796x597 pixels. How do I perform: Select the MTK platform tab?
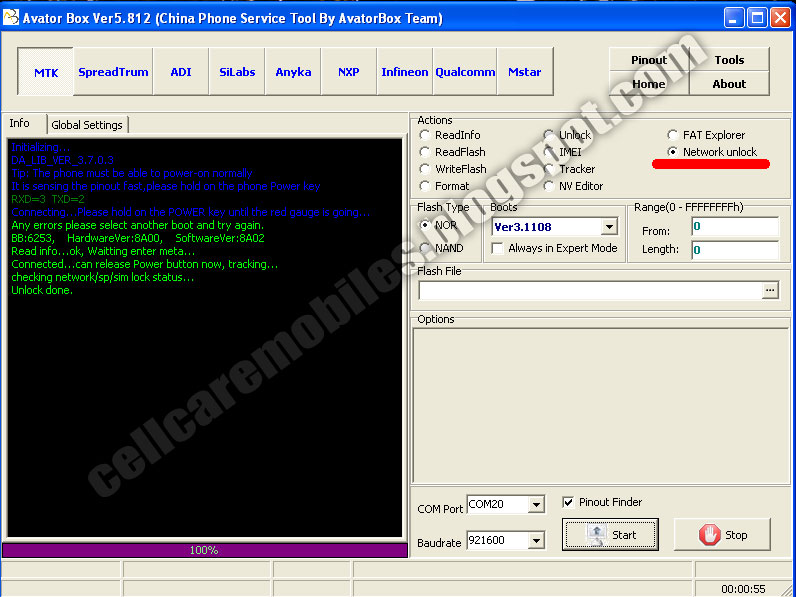point(46,72)
